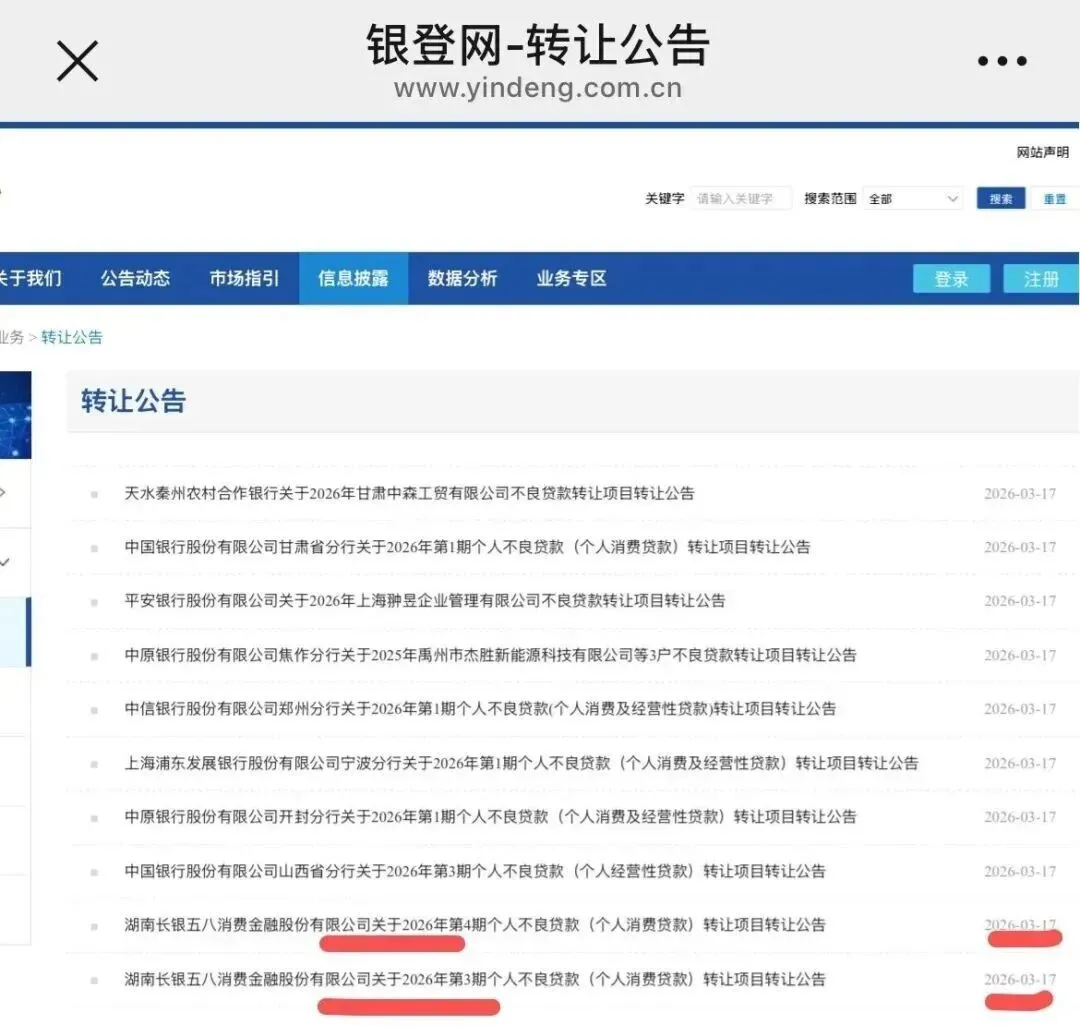Viewport: 1080px width, 1033px height.
Task: Open the 业务专区 menu
Action: coord(570,279)
